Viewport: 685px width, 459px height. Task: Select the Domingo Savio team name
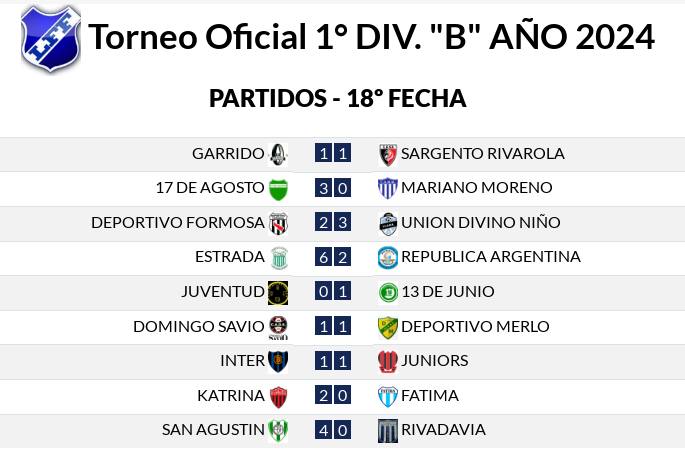199,326
